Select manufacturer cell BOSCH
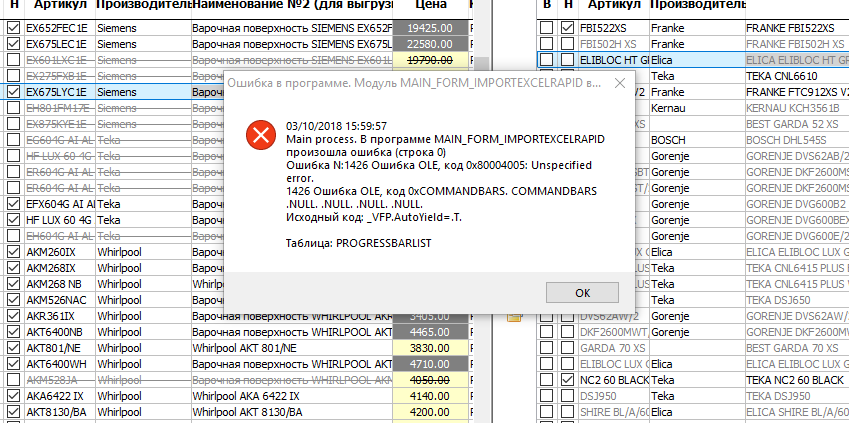Screen dimensions: 849x423 [x=696, y=140]
